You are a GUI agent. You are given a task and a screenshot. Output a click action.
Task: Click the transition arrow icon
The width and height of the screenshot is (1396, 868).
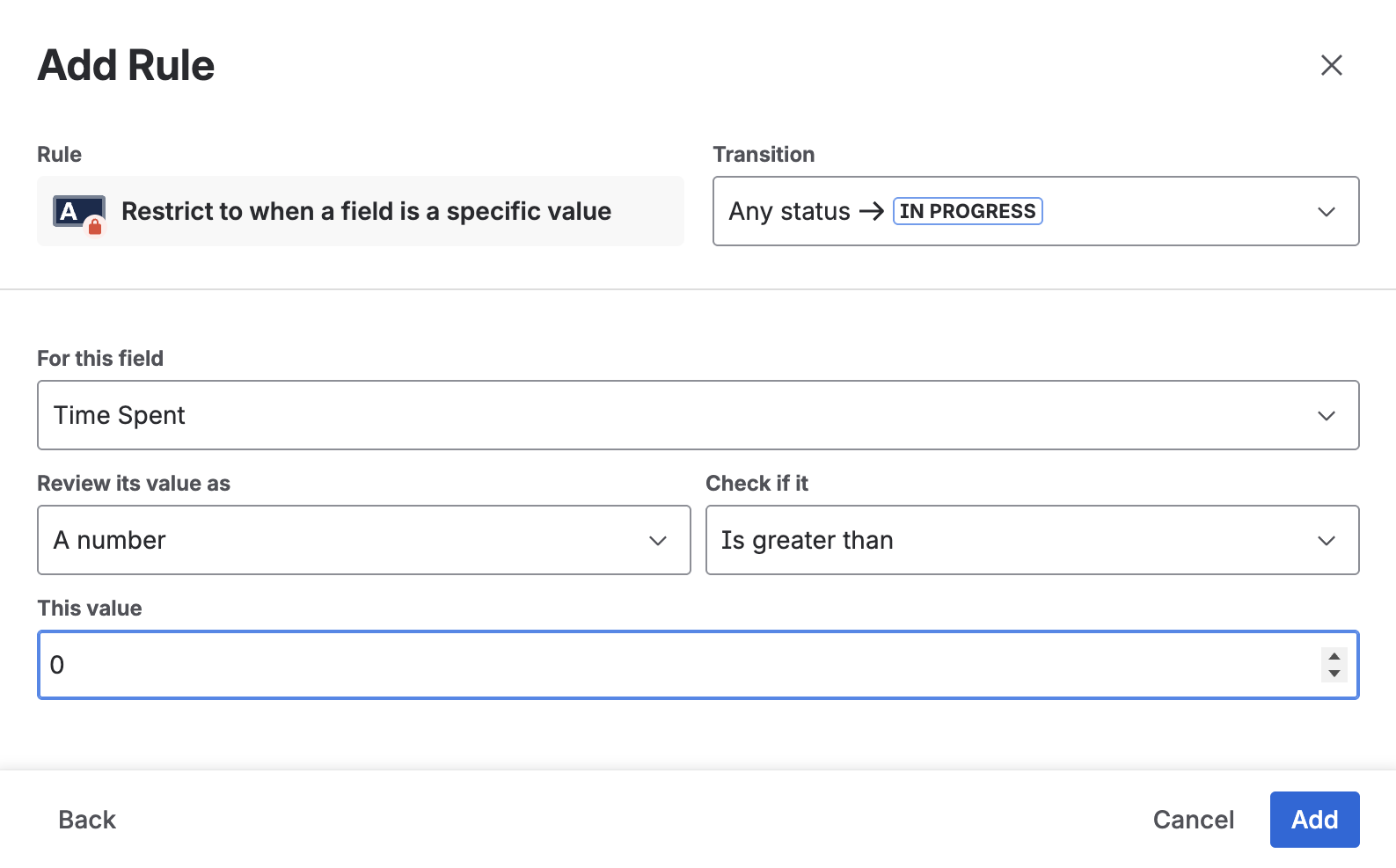(871, 211)
